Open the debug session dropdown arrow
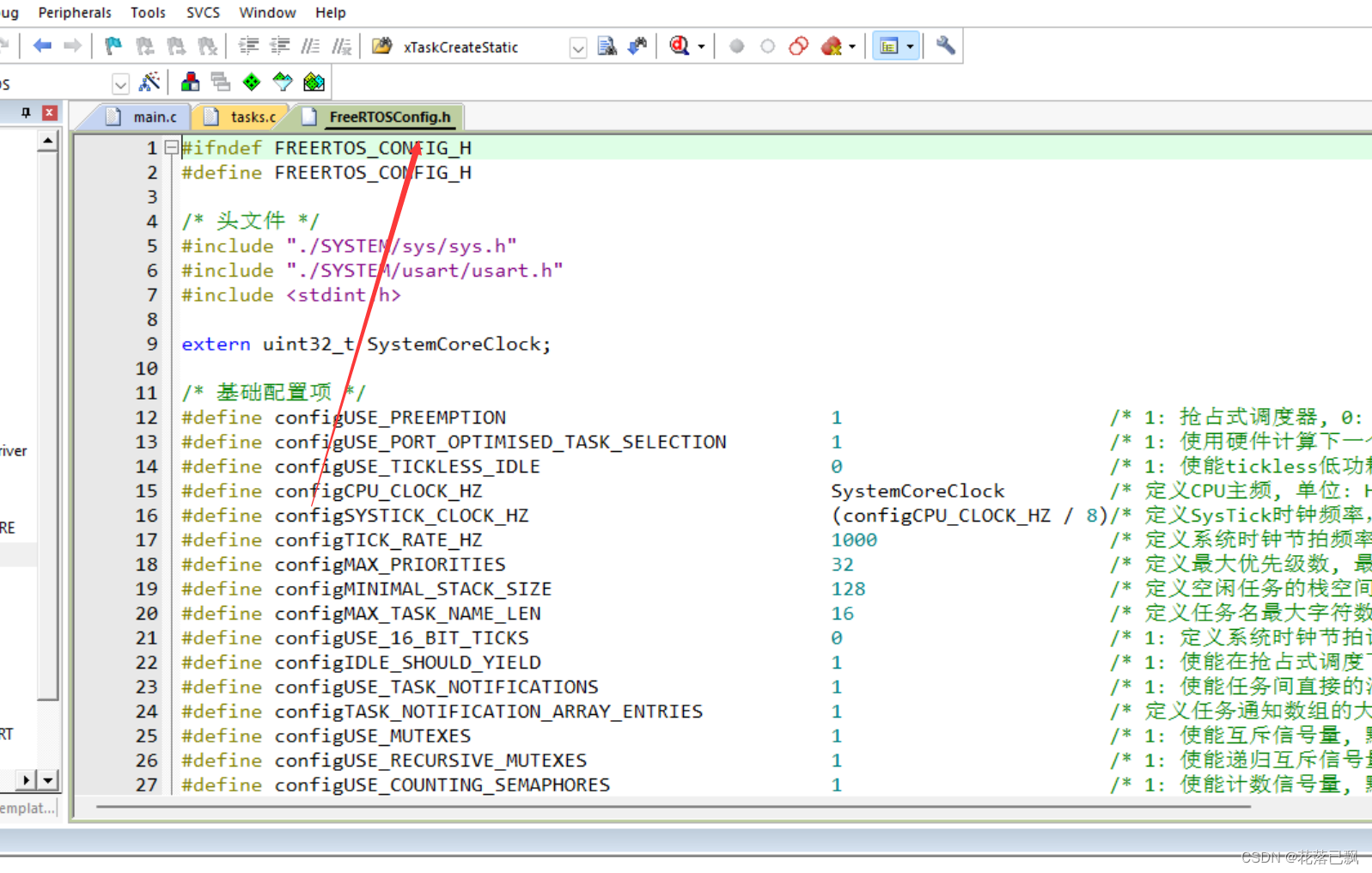Viewport: 1372px width, 873px height. pos(701,46)
